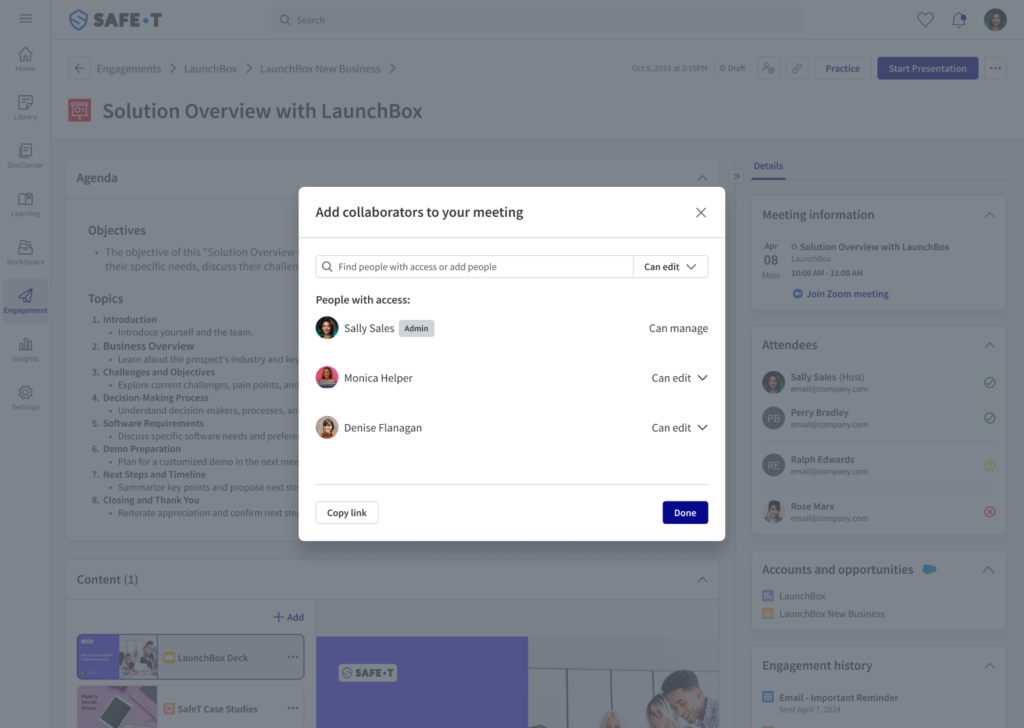
Task: Click the LaunchBox breadcrumb item
Action: [210, 69]
